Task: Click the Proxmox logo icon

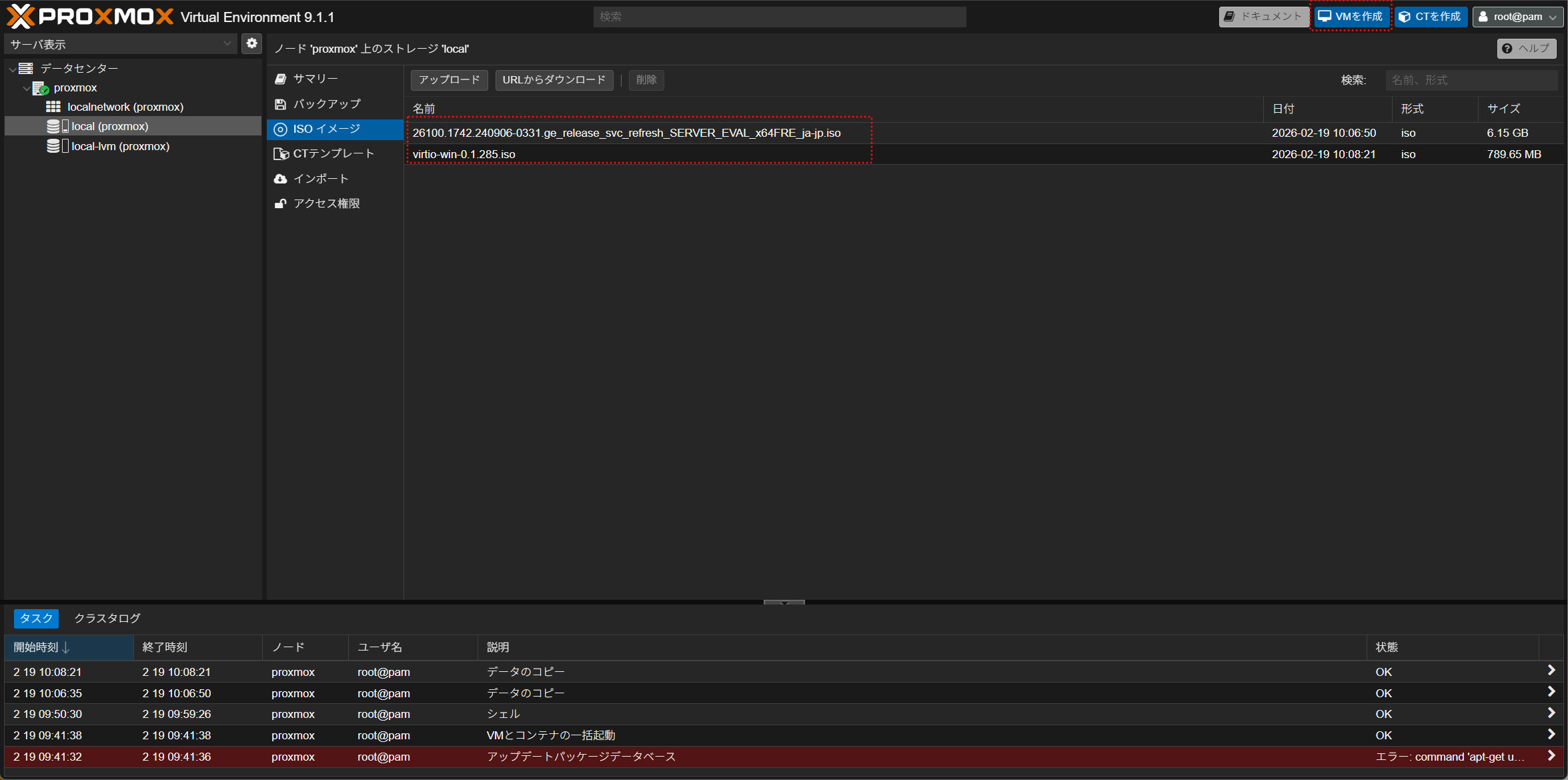Action: click(20, 17)
